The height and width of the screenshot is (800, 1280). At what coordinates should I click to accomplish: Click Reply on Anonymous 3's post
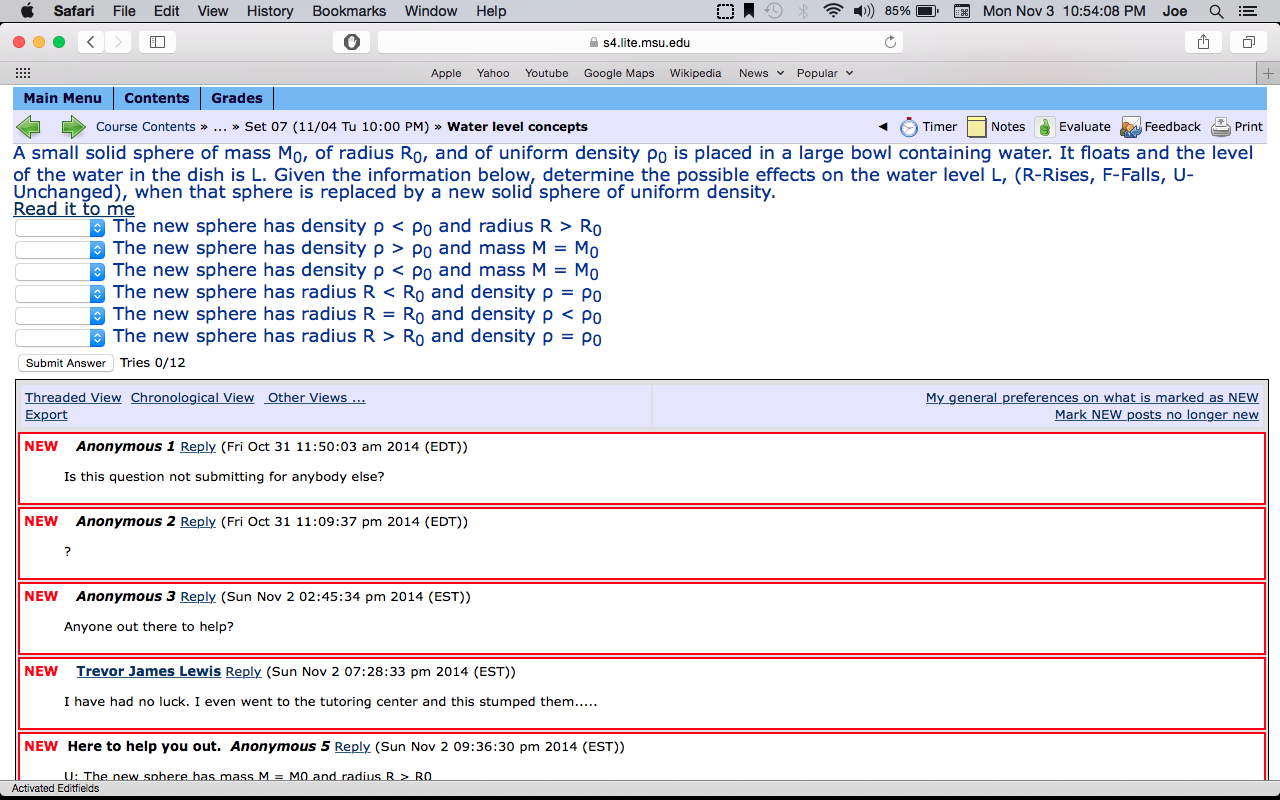198,597
